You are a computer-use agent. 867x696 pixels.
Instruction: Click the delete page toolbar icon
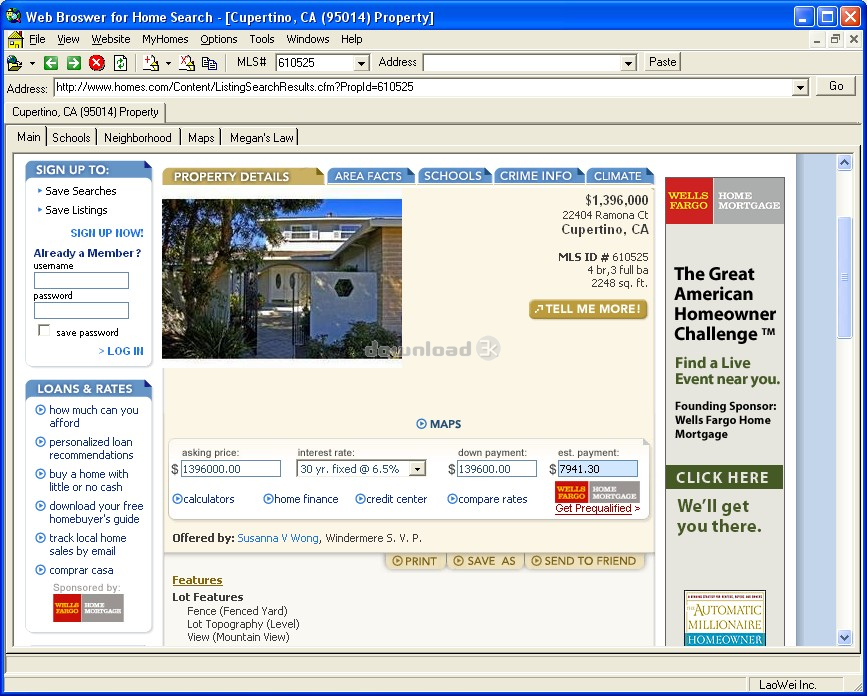(188, 63)
